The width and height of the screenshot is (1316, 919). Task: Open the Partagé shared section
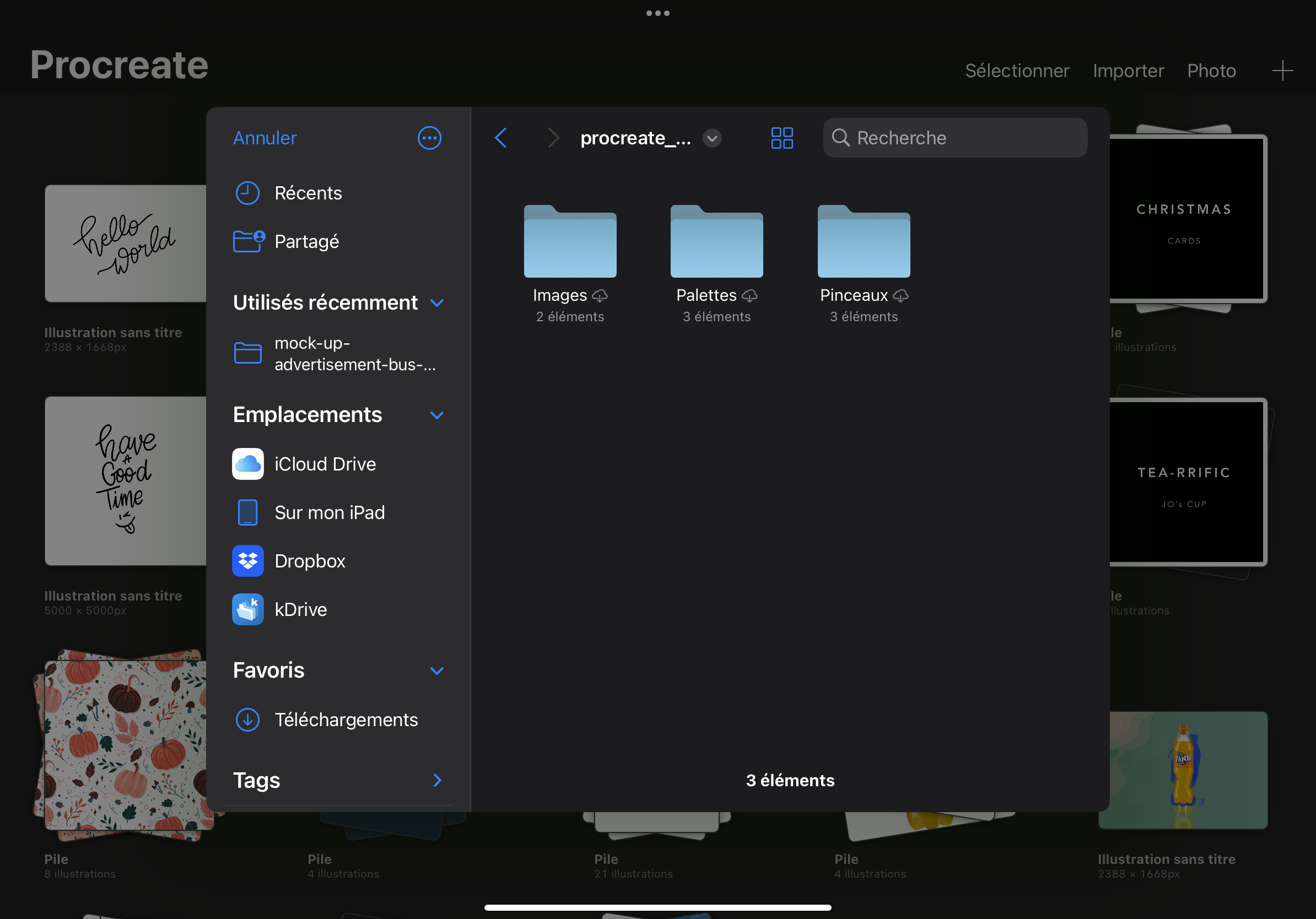(306, 241)
